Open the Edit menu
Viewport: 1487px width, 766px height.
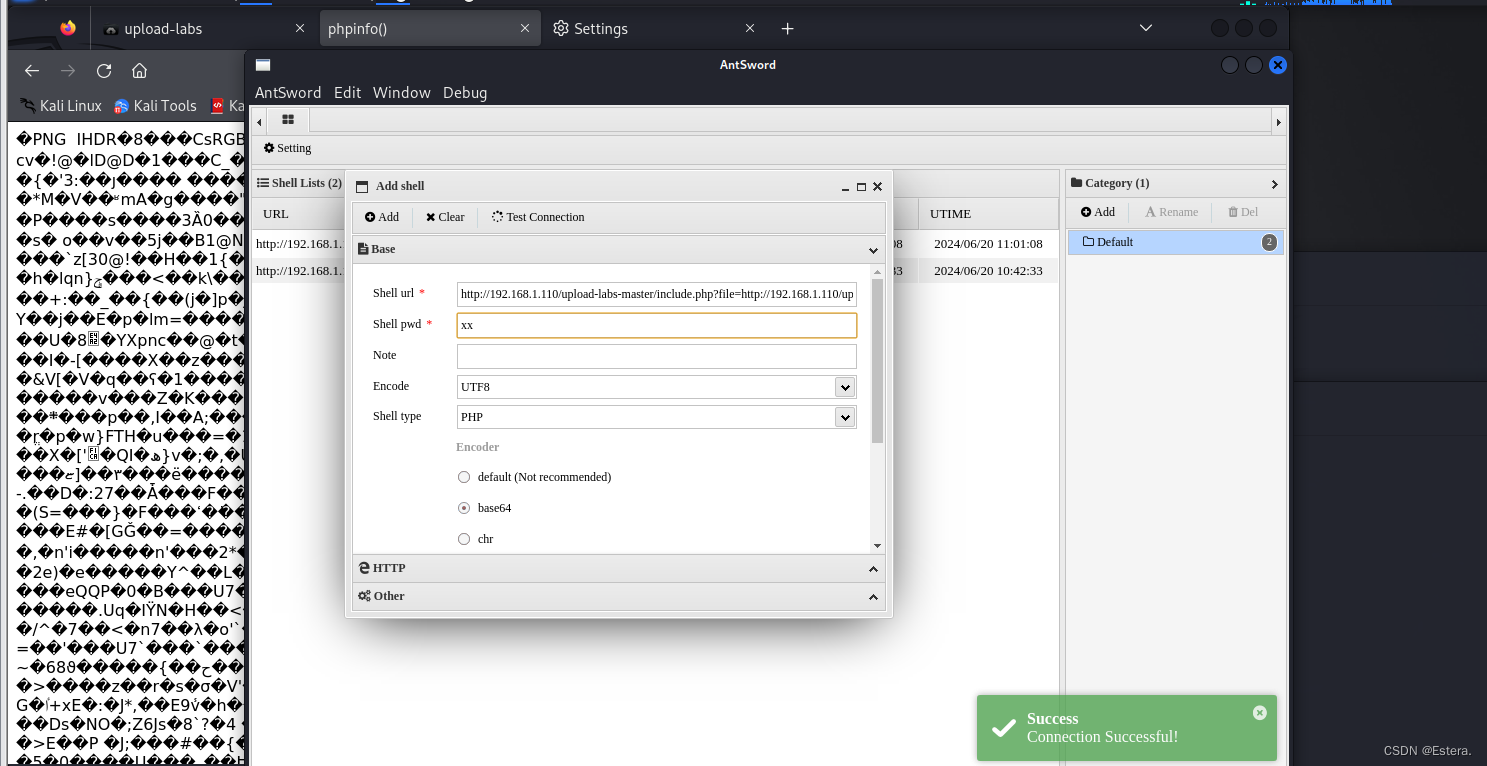[347, 93]
